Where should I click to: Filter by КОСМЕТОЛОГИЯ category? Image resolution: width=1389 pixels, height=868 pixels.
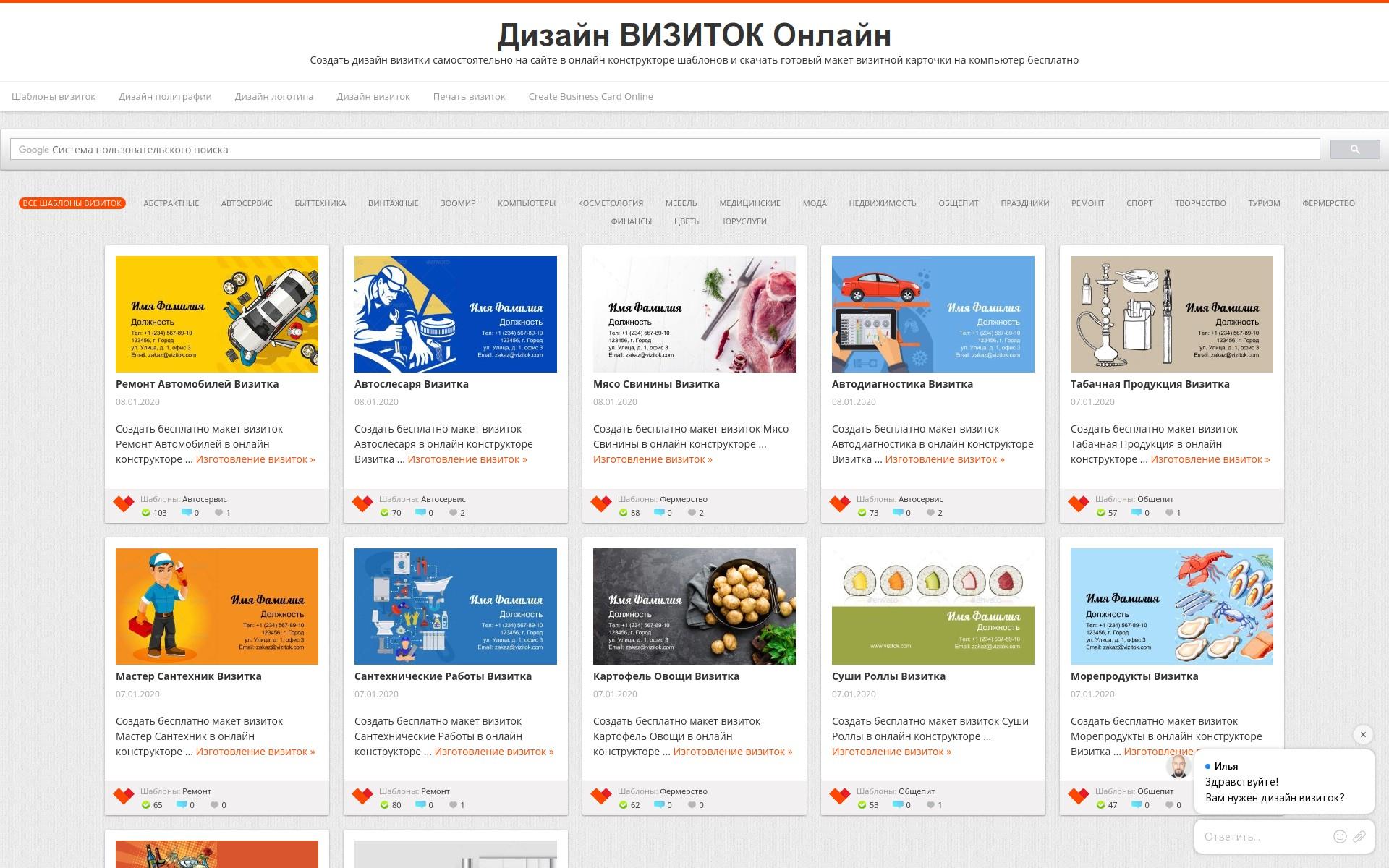pyautogui.click(x=611, y=203)
